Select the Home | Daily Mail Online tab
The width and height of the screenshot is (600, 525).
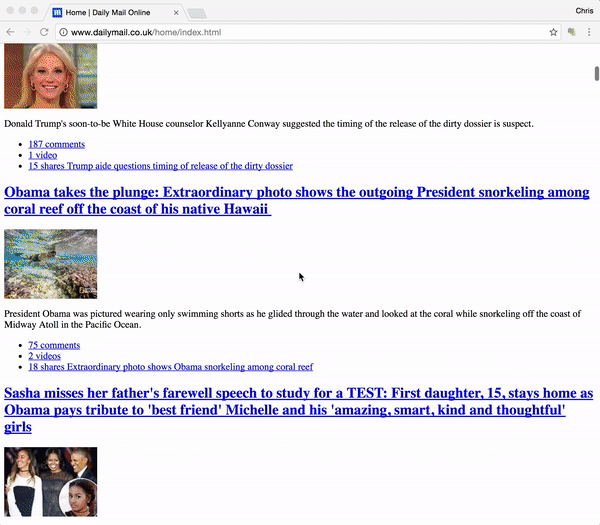[x=114, y=12]
